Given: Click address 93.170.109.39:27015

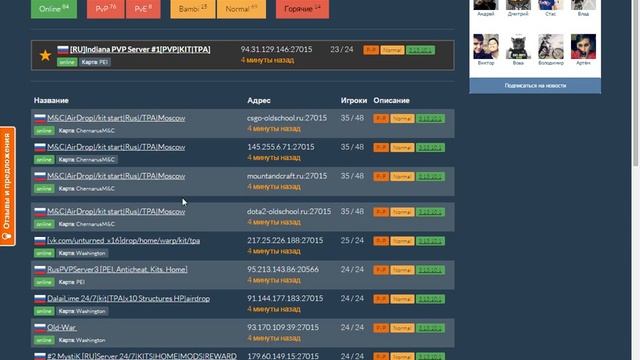Looking at the screenshot, I should 283,327.
